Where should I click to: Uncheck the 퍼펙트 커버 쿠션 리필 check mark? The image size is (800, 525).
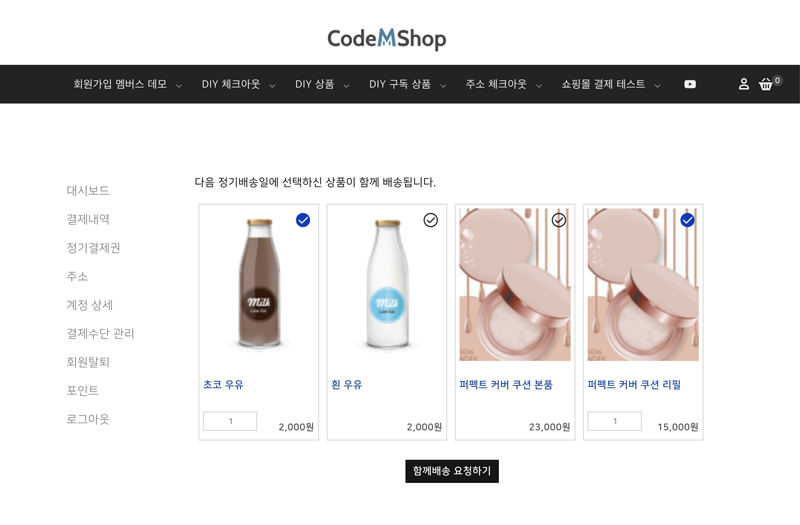click(x=687, y=220)
